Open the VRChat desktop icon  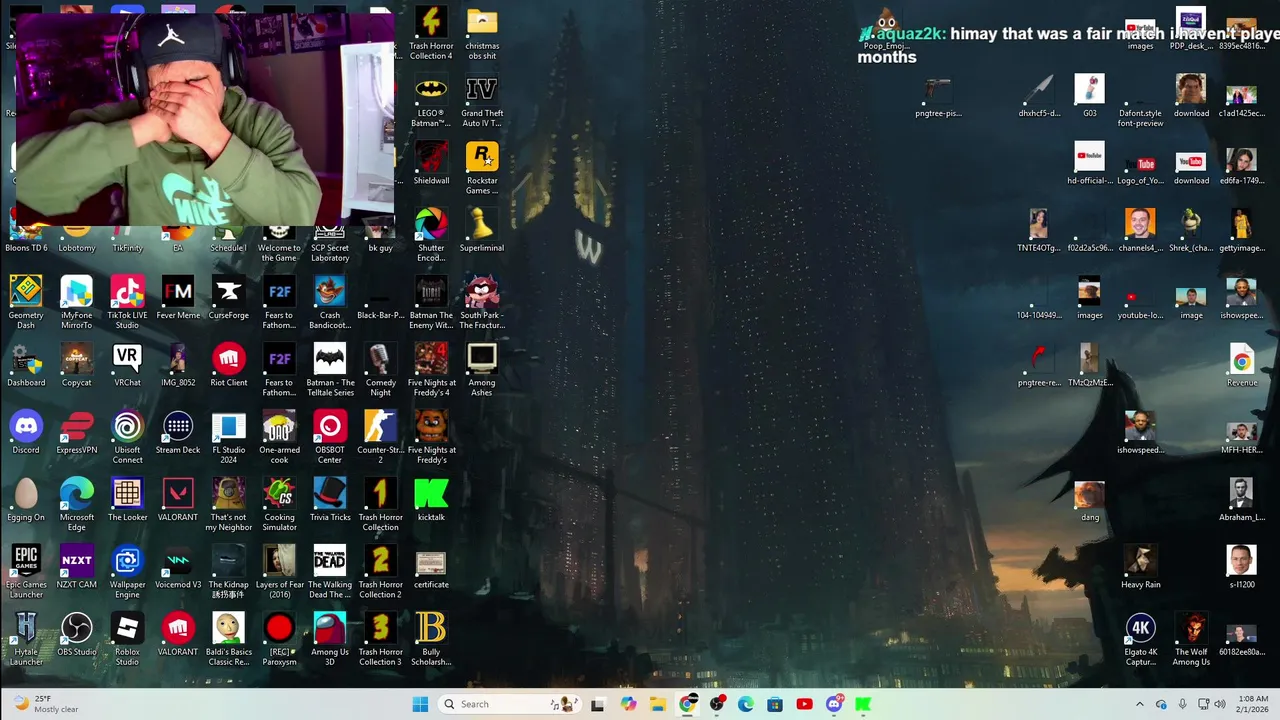[127, 365]
